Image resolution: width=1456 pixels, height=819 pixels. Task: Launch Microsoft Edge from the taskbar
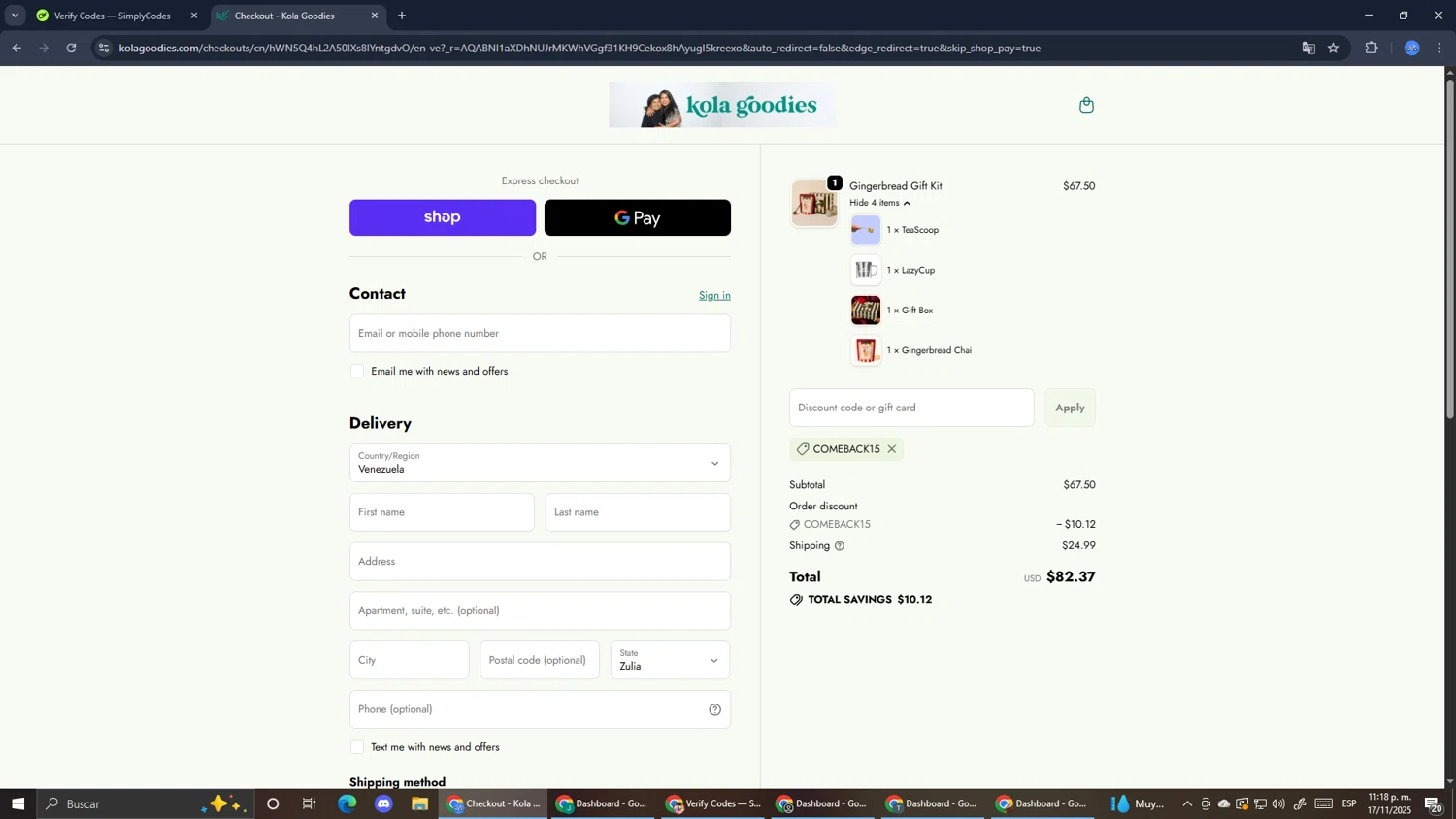coord(347,803)
